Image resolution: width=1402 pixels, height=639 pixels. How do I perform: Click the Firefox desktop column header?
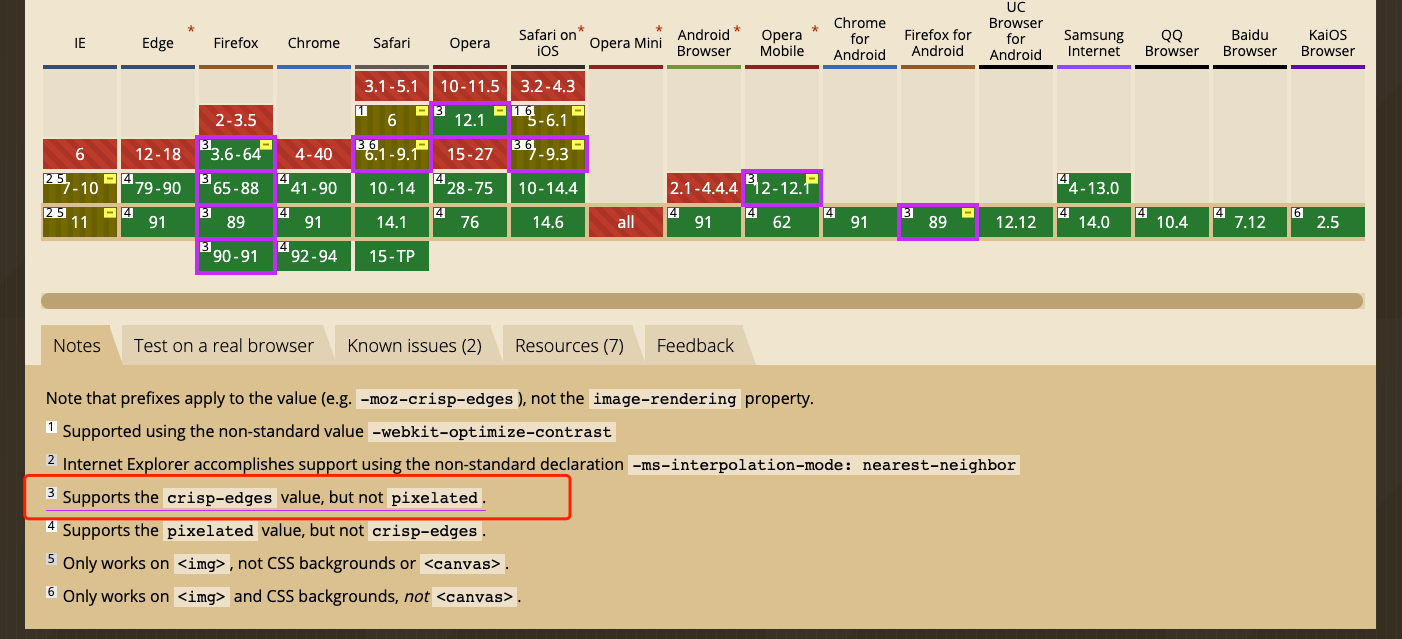click(x=236, y=43)
